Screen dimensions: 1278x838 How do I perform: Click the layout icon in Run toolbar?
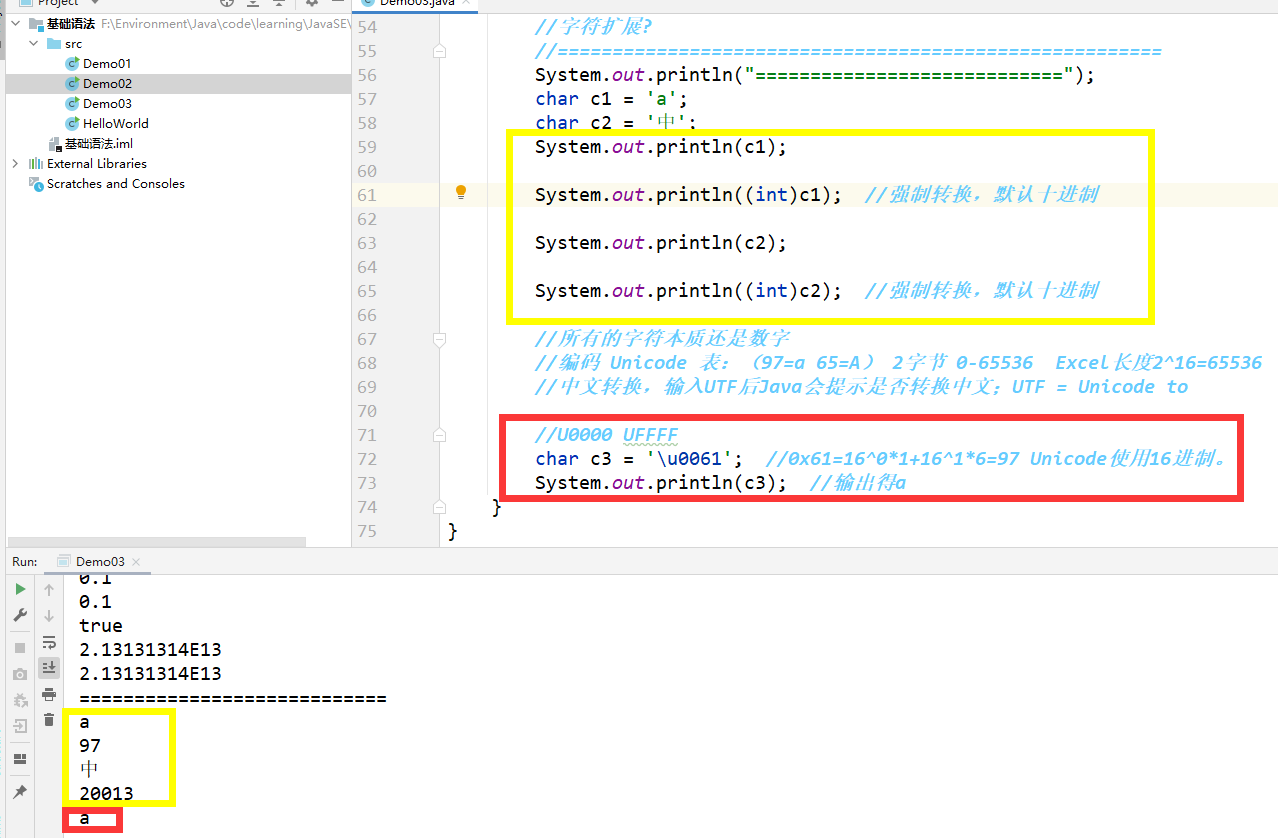[20, 759]
